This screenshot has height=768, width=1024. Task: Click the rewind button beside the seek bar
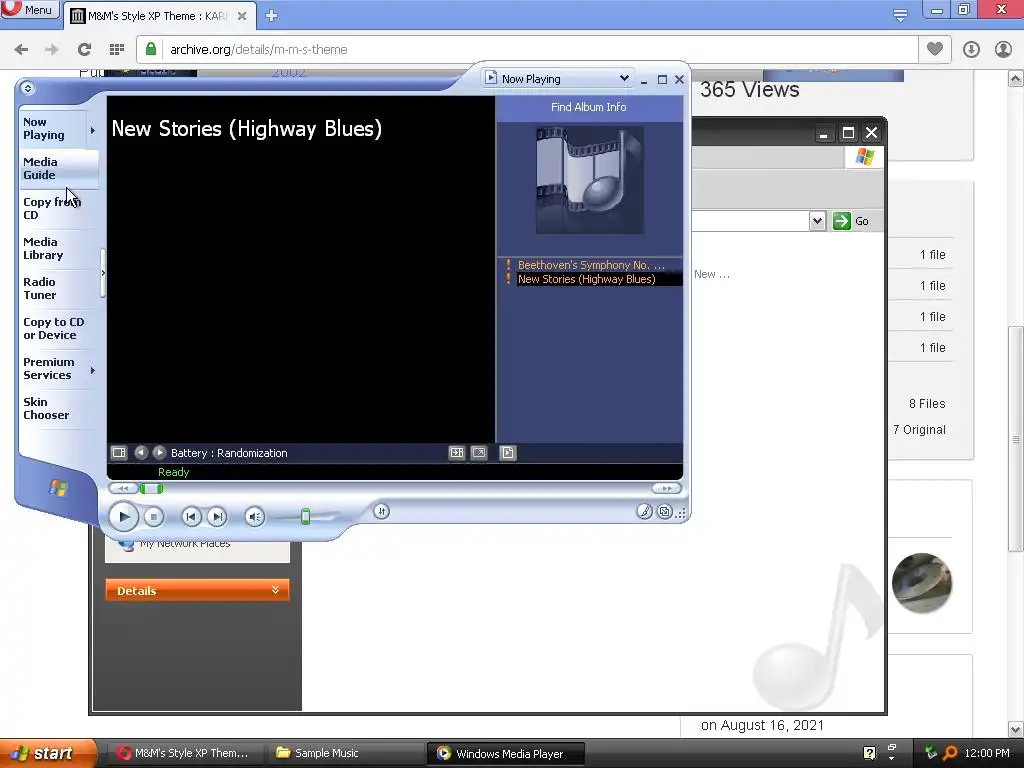pyautogui.click(x=123, y=488)
